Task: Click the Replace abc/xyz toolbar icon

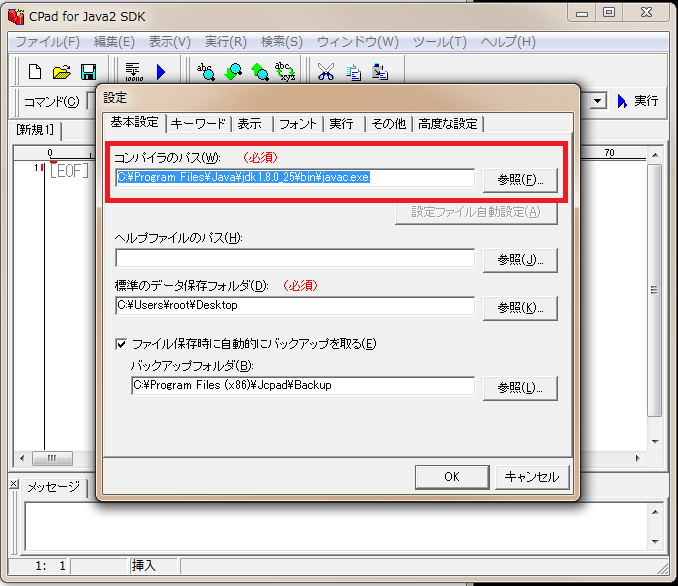Action: coord(286,71)
